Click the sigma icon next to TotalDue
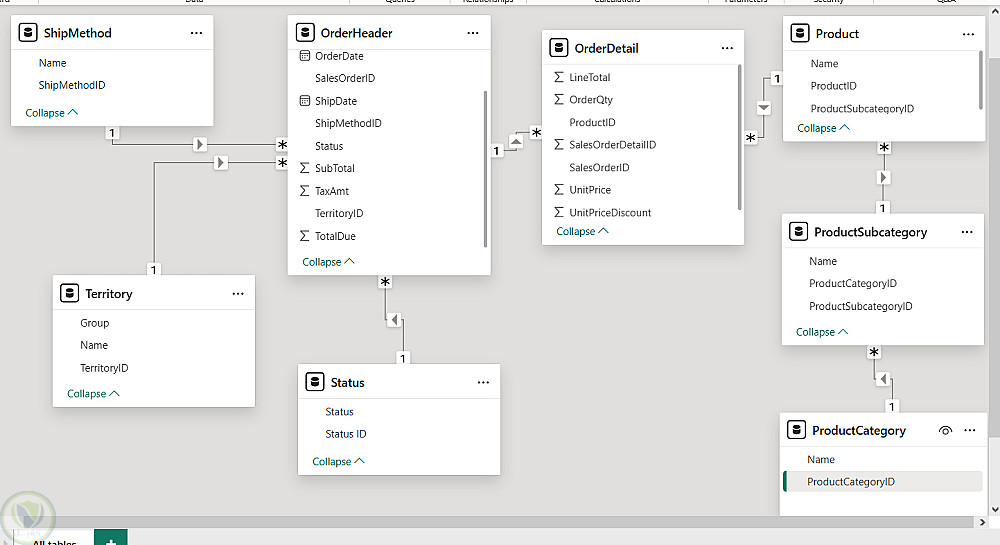This screenshot has width=1000, height=545. [305, 236]
